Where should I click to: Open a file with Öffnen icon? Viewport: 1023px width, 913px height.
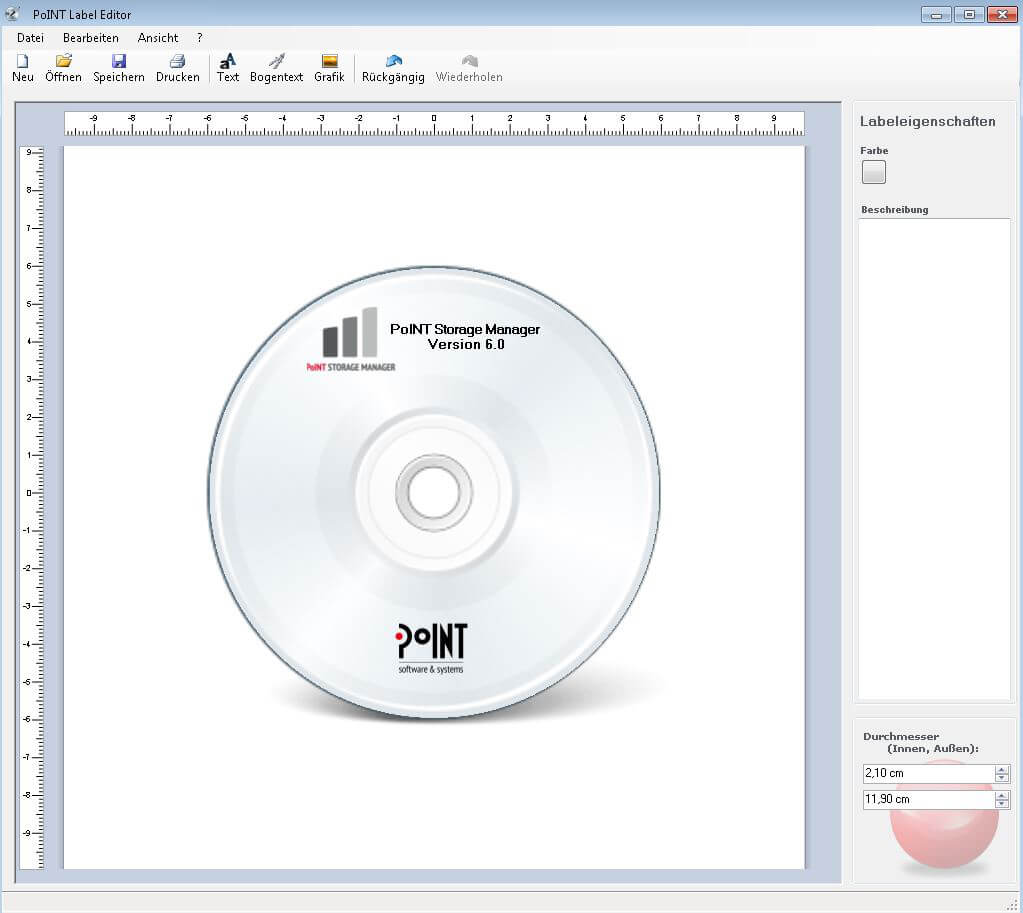(64, 61)
